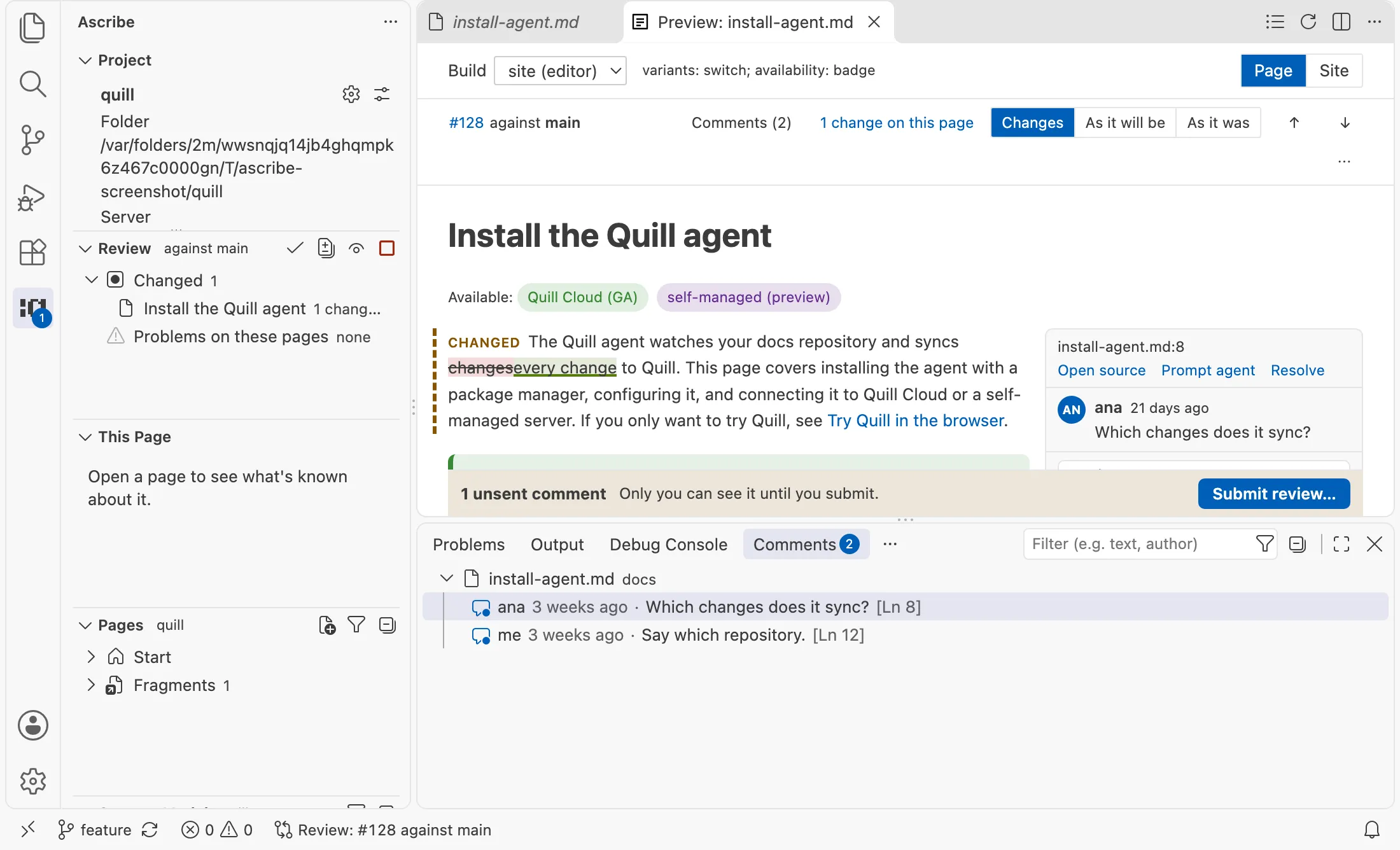Viewport: 1400px width, 850px height.
Task: Go to previous change with up arrow
Action: point(1294,123)
